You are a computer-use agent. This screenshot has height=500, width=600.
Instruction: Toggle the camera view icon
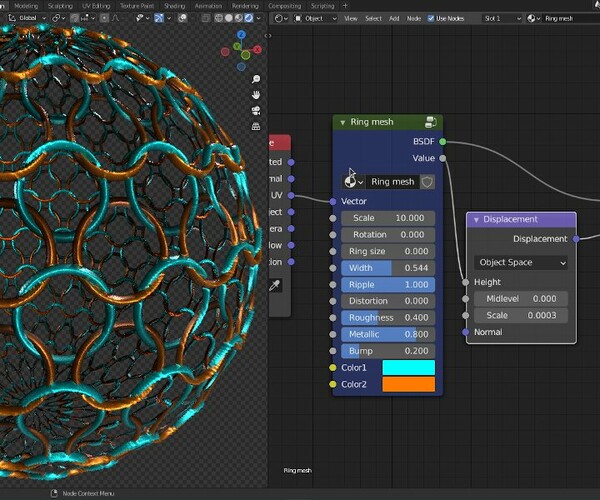pyautogui.click(x=256, y=111)
